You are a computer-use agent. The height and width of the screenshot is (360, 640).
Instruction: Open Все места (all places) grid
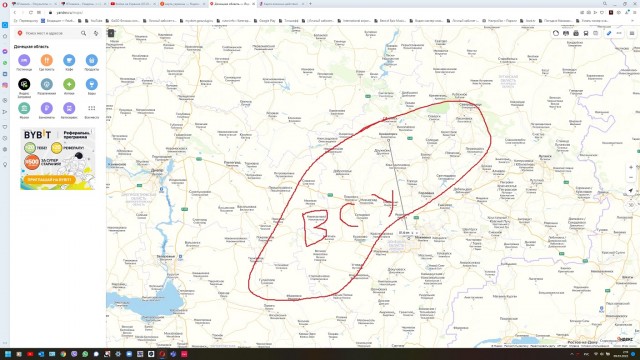pyautogui.click(x=91, y=108)
